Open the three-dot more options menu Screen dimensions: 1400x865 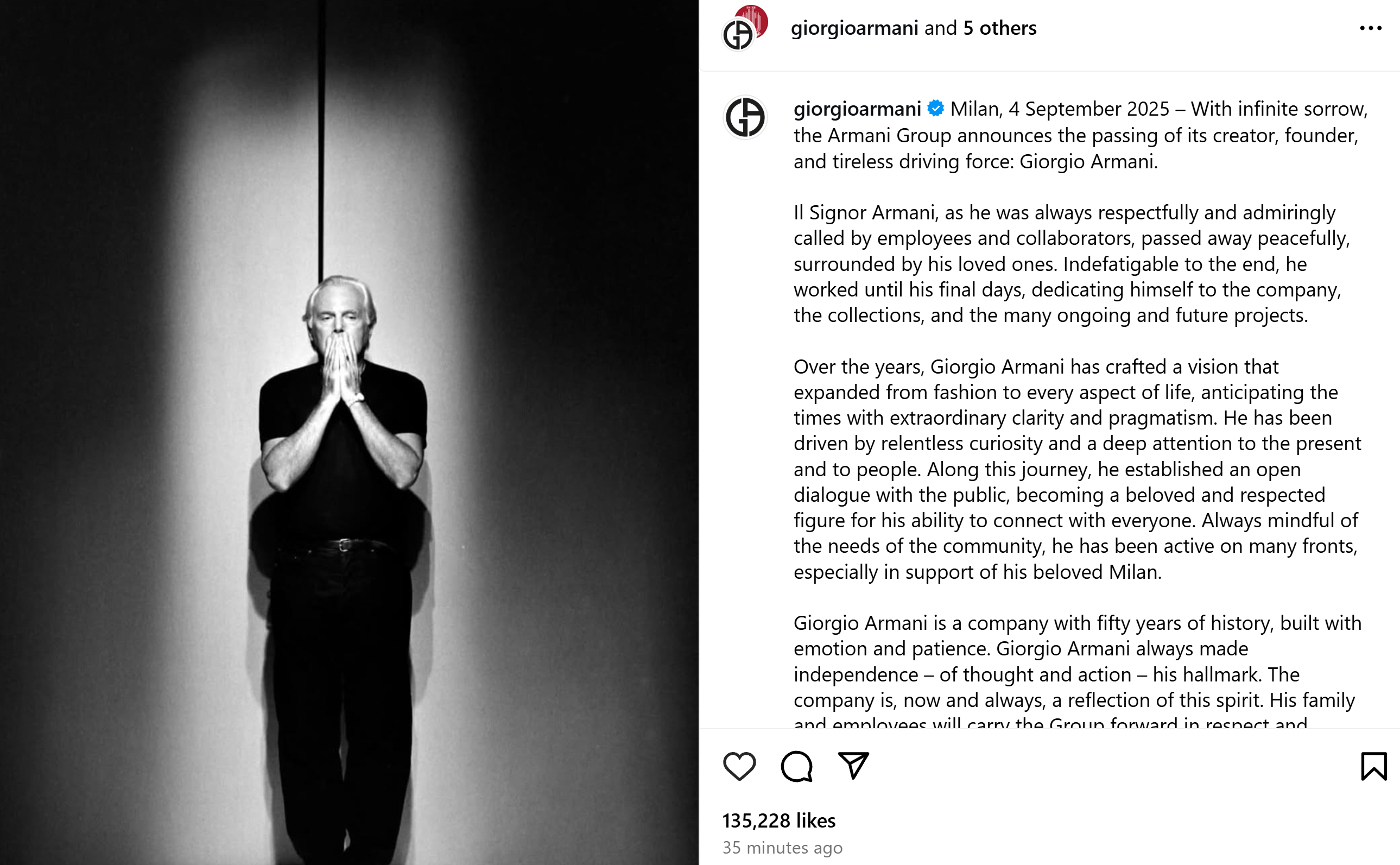coord(1370,28)
